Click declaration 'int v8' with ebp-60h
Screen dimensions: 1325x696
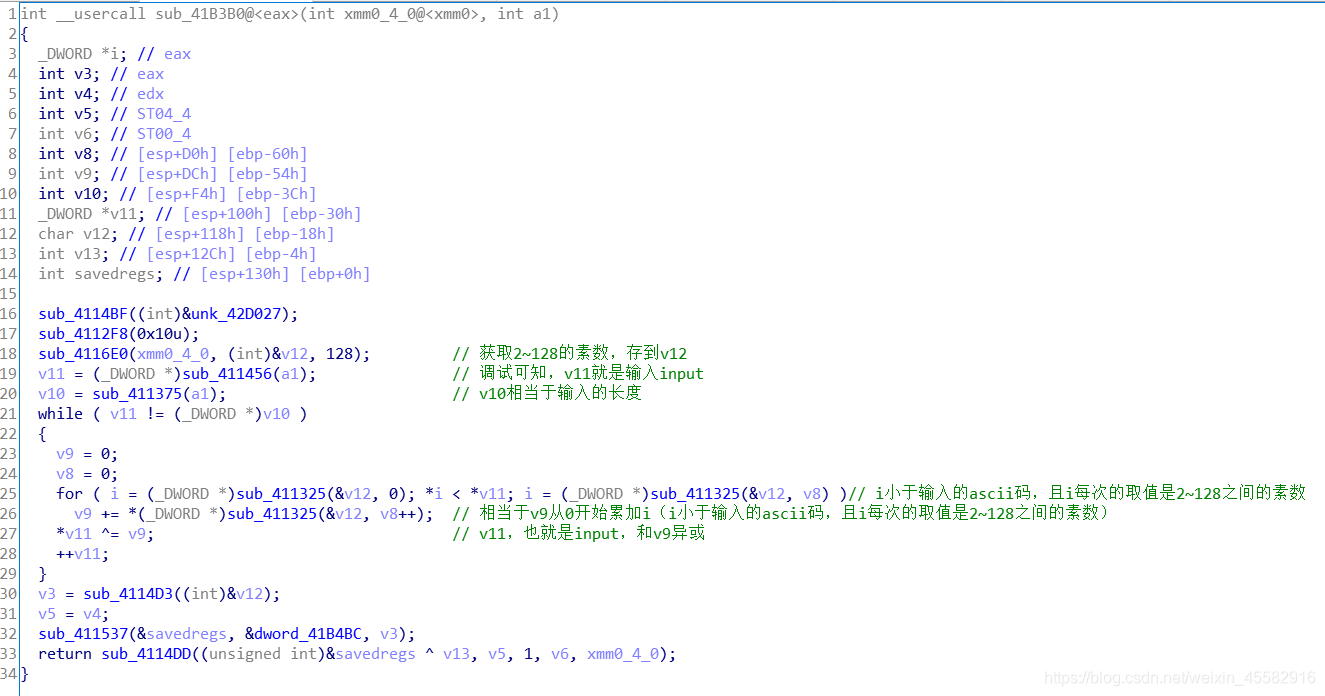point(173,153)
